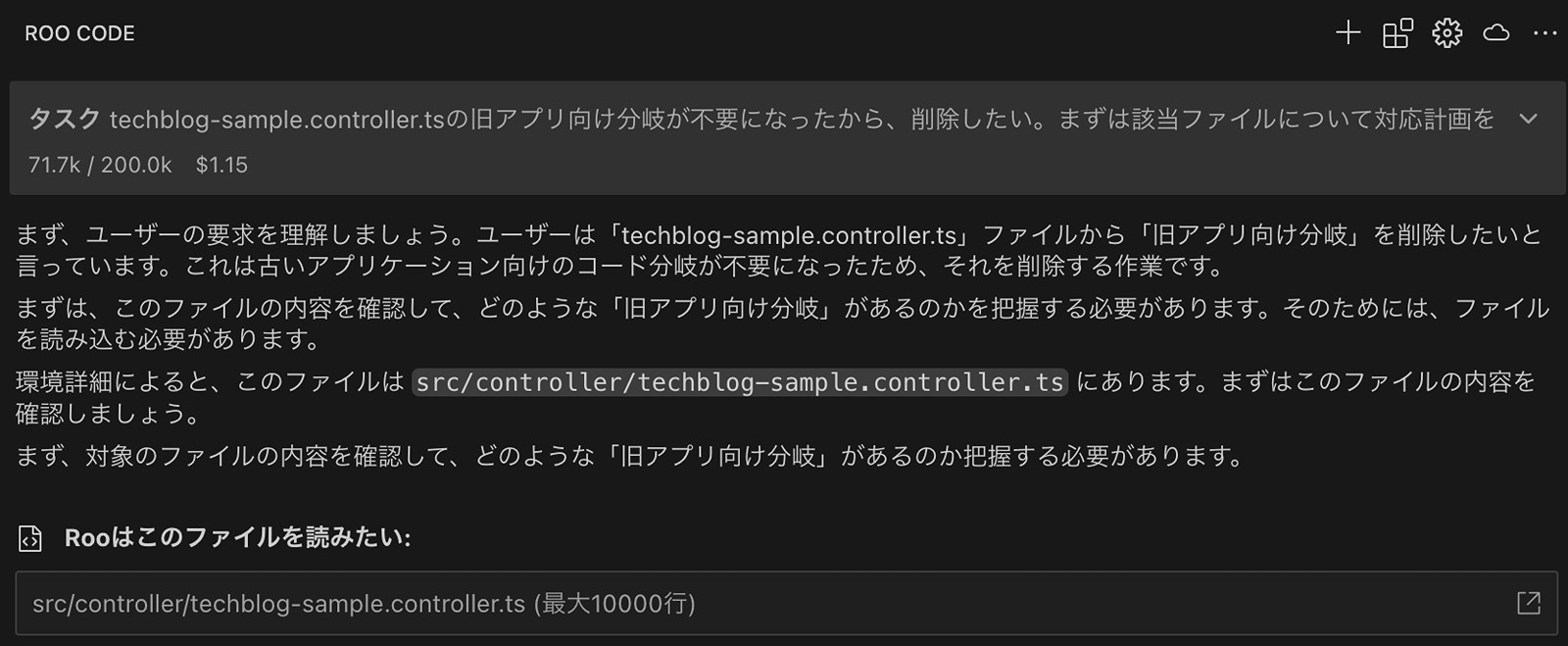
Task: Open the more actions ellipsis menu
Action: click(1544, 33)
